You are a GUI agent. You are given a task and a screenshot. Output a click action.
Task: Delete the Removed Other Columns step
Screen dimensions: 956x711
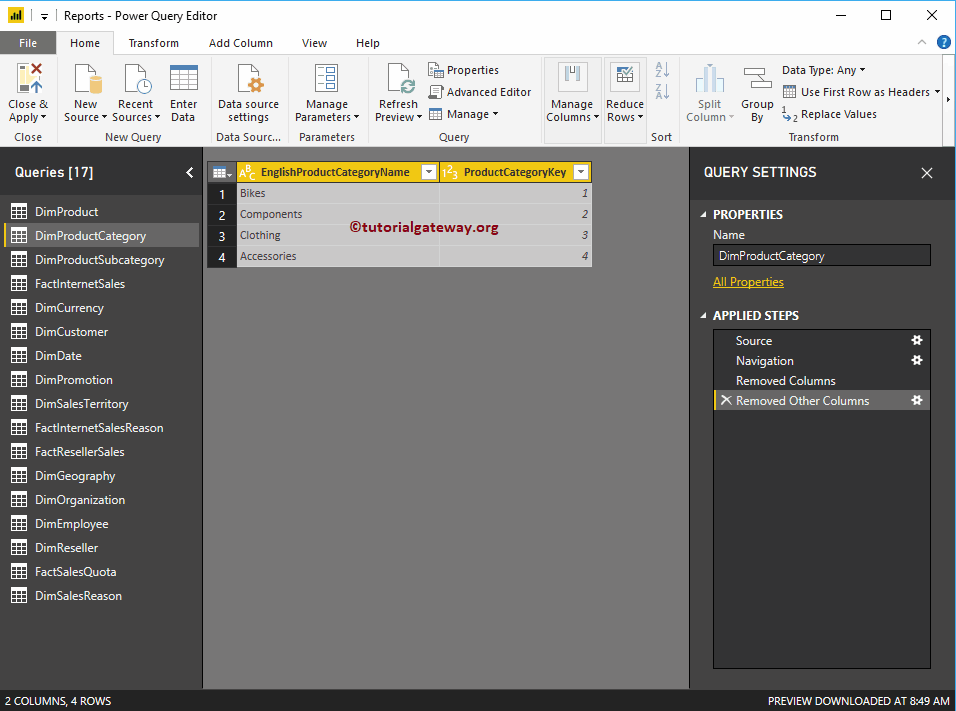(x=726, y=401)
